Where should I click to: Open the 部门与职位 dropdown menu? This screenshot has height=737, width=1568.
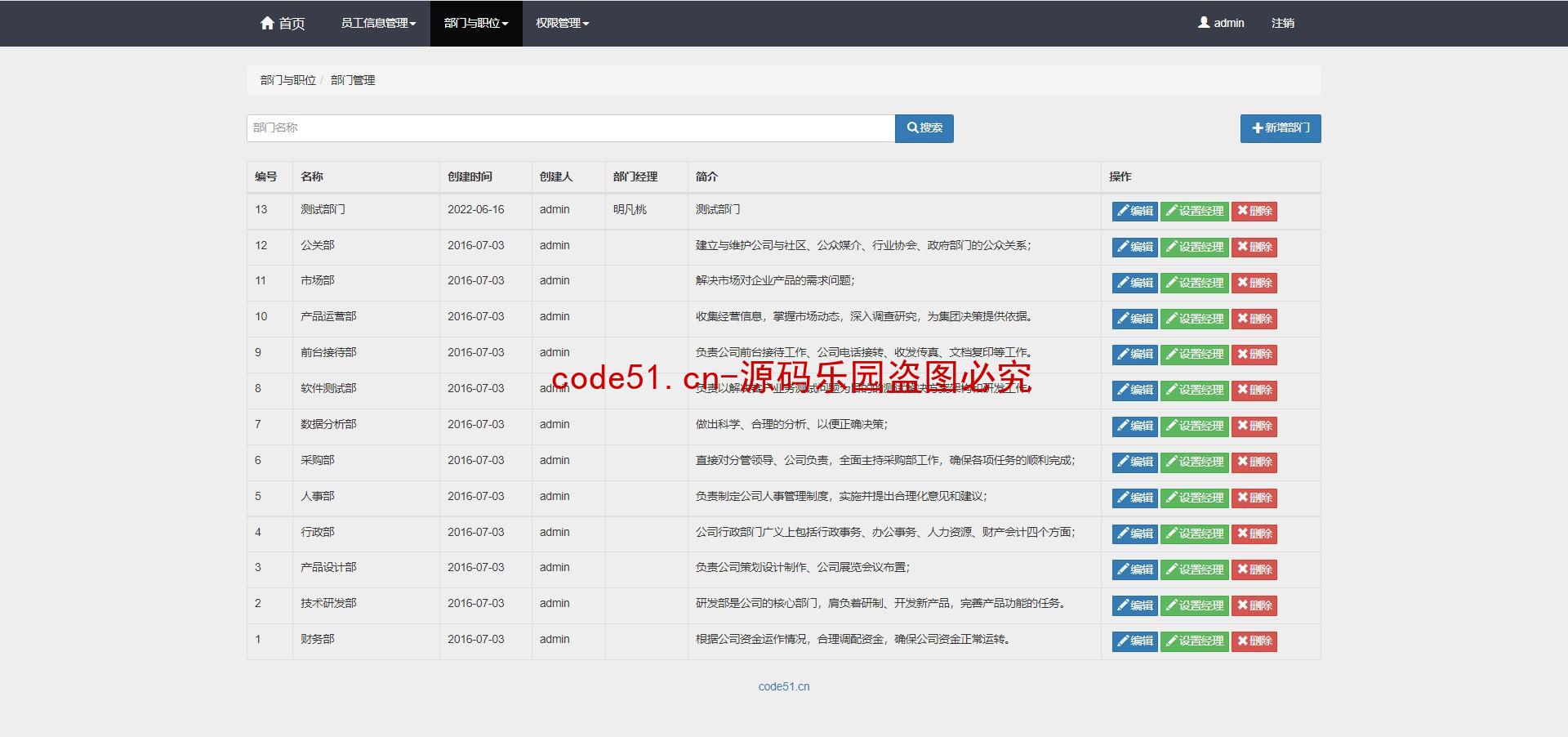(476, 23)
